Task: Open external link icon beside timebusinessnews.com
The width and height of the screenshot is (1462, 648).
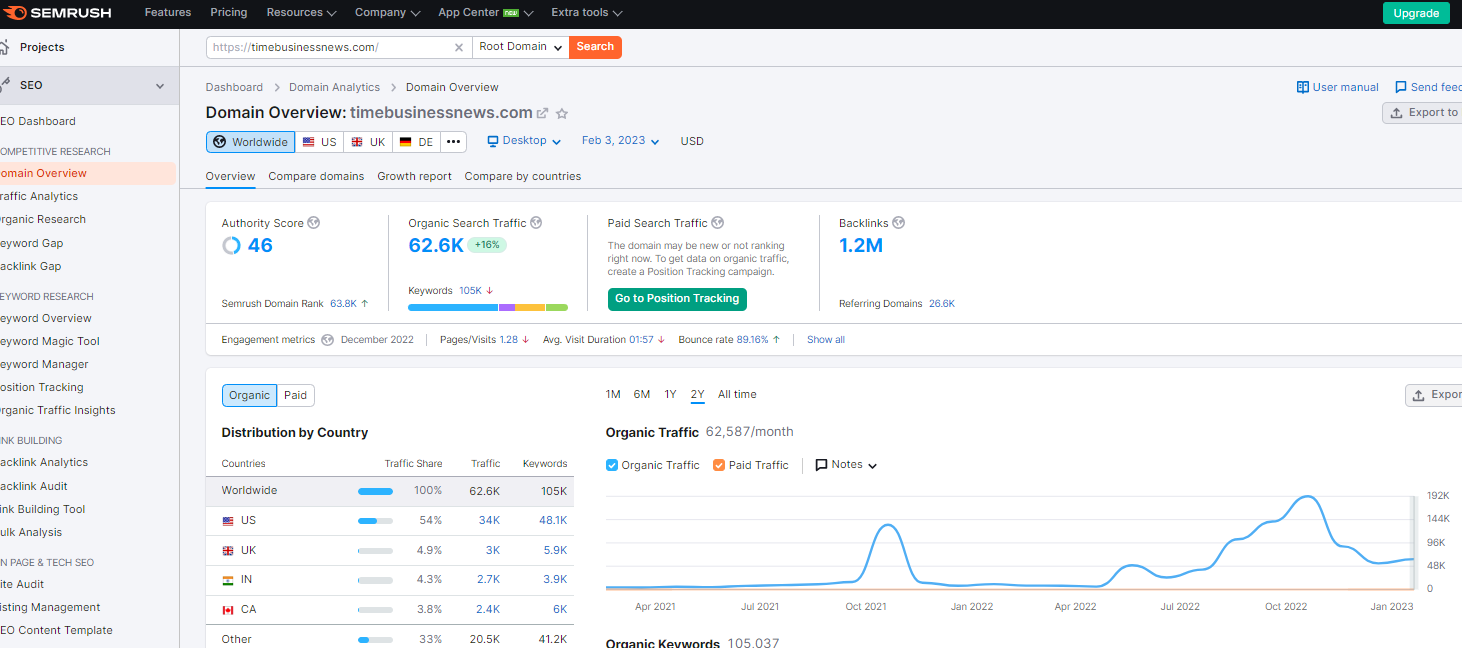Action: coord(543,114)
